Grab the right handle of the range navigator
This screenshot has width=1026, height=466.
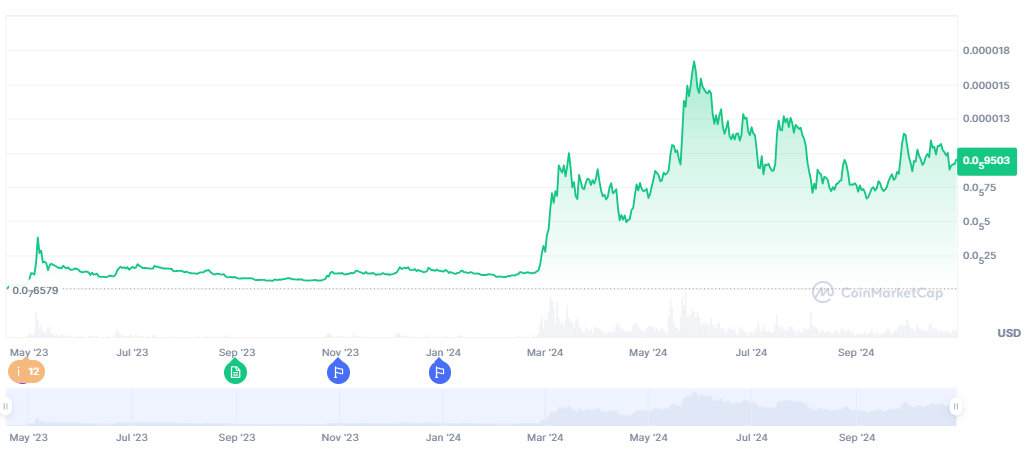point(956,406)
